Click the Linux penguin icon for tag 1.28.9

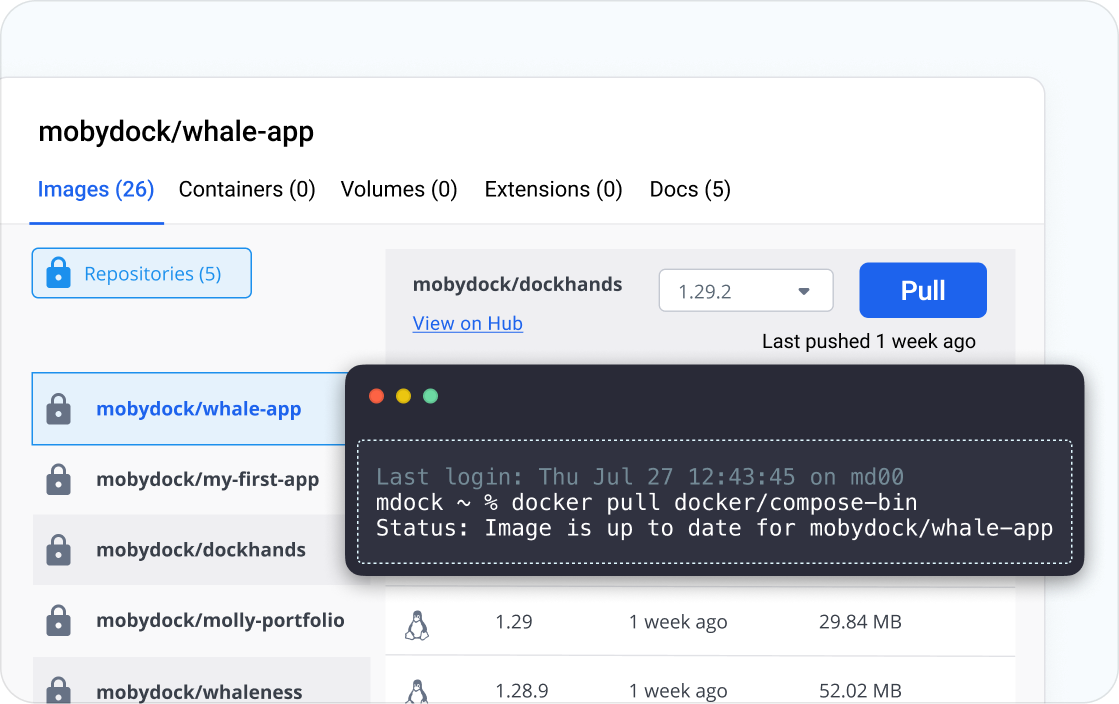coord(416,691)
